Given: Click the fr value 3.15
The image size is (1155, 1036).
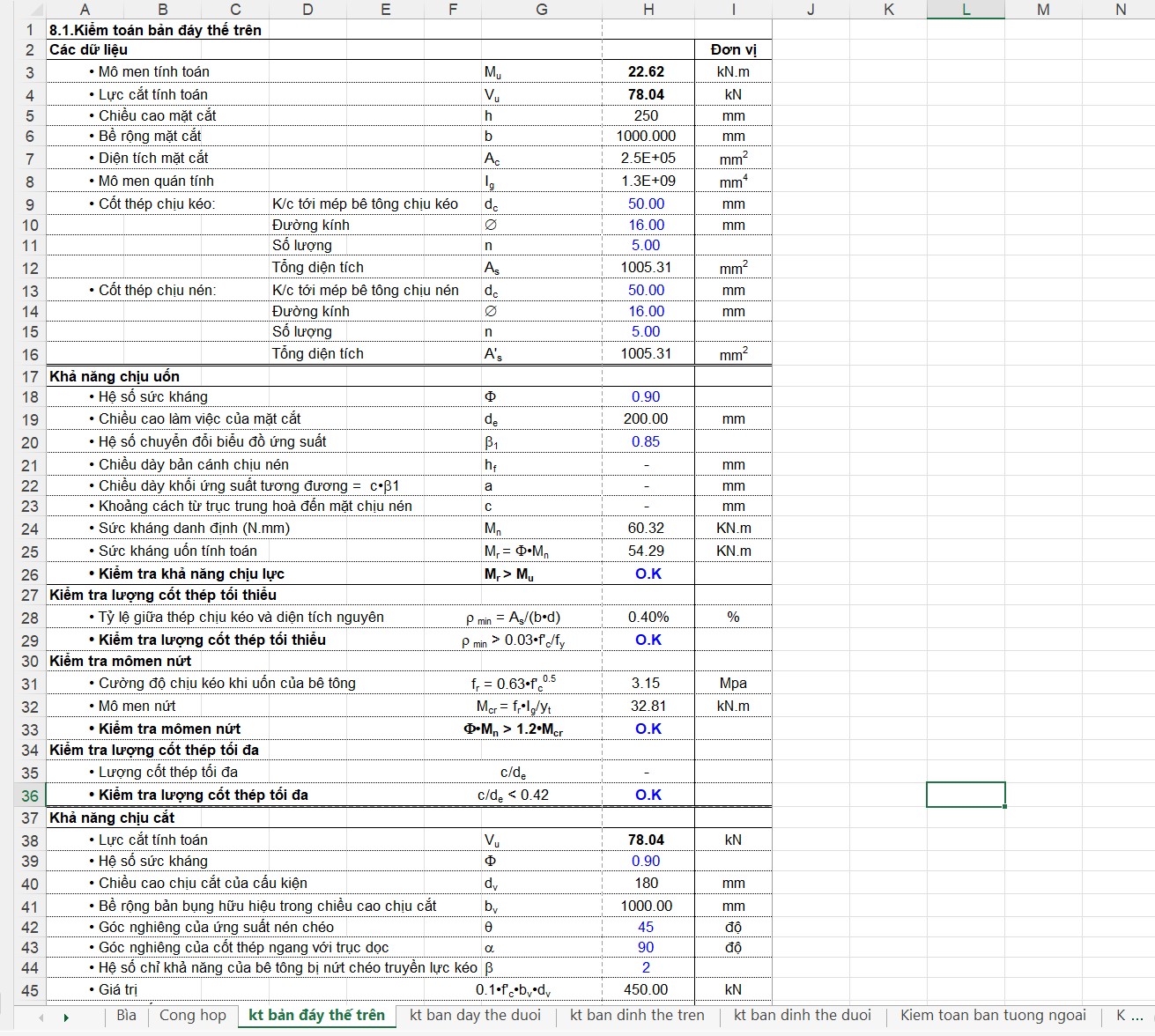Looking at the screenshot, I should [646, 683].
